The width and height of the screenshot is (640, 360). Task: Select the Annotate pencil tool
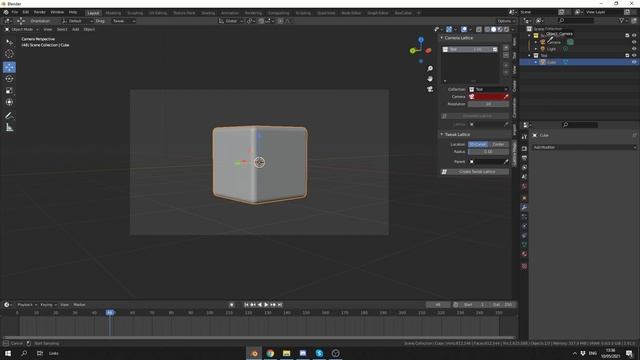pos(9,116)
